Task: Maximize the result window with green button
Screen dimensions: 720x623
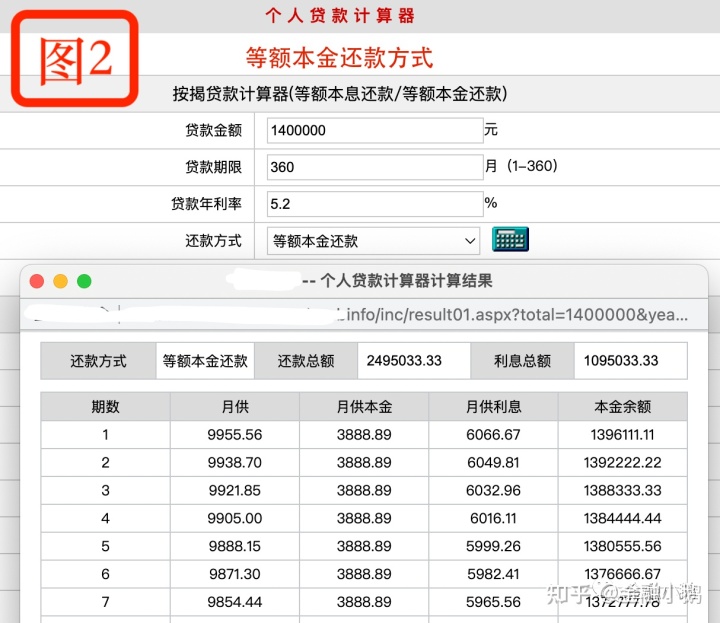Action: point(84,282)
